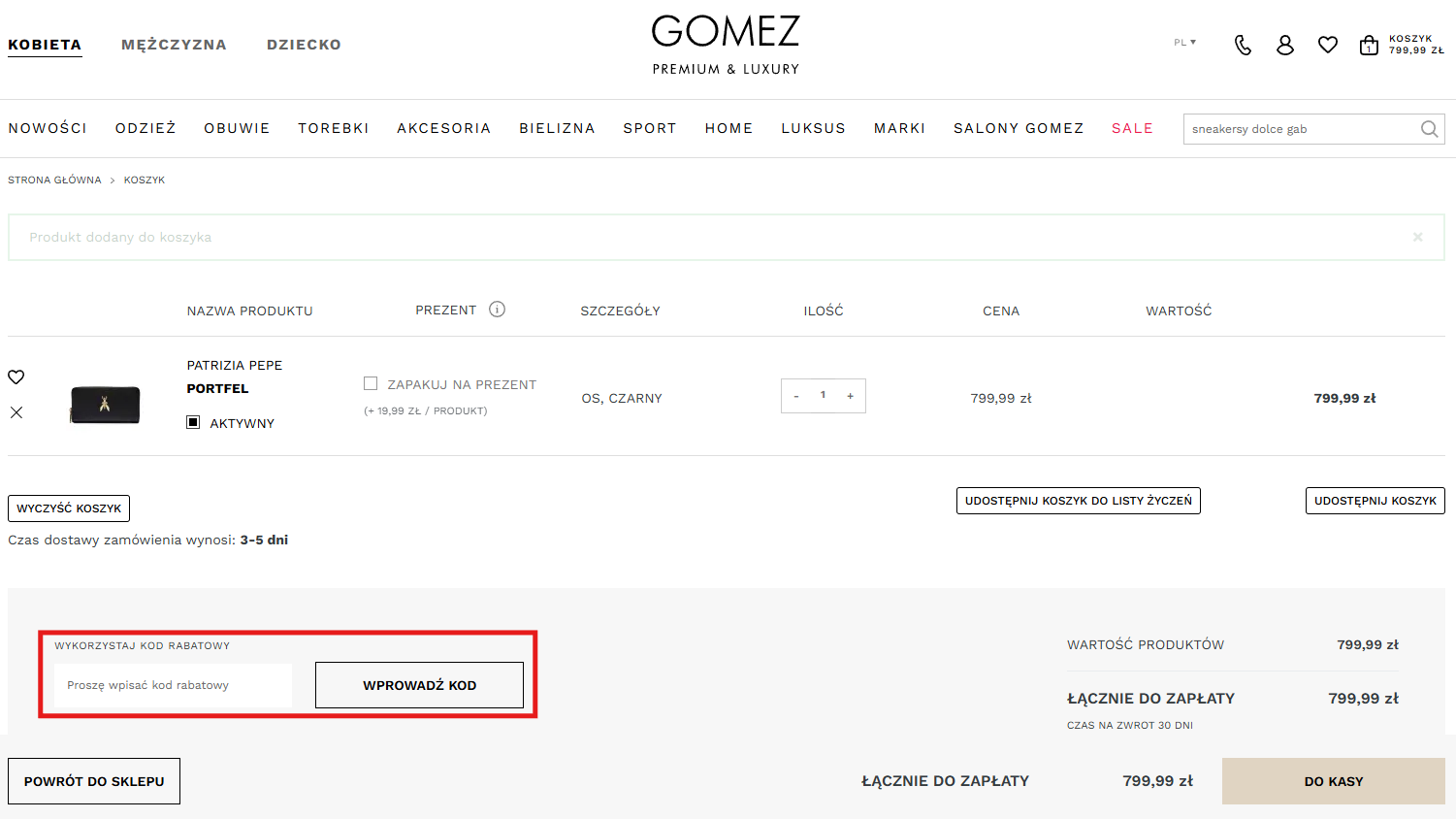The image size is (1456, 819).
Task: Open the wishlist heart icon in the header
Action: pyautogui.click(x=1328, y=45)
